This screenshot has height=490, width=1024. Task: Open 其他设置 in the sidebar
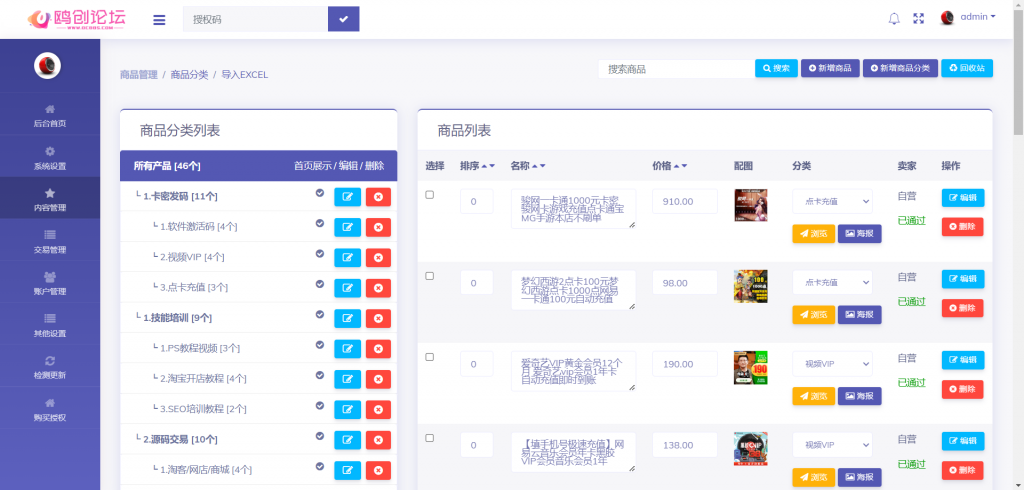point(50,325)
